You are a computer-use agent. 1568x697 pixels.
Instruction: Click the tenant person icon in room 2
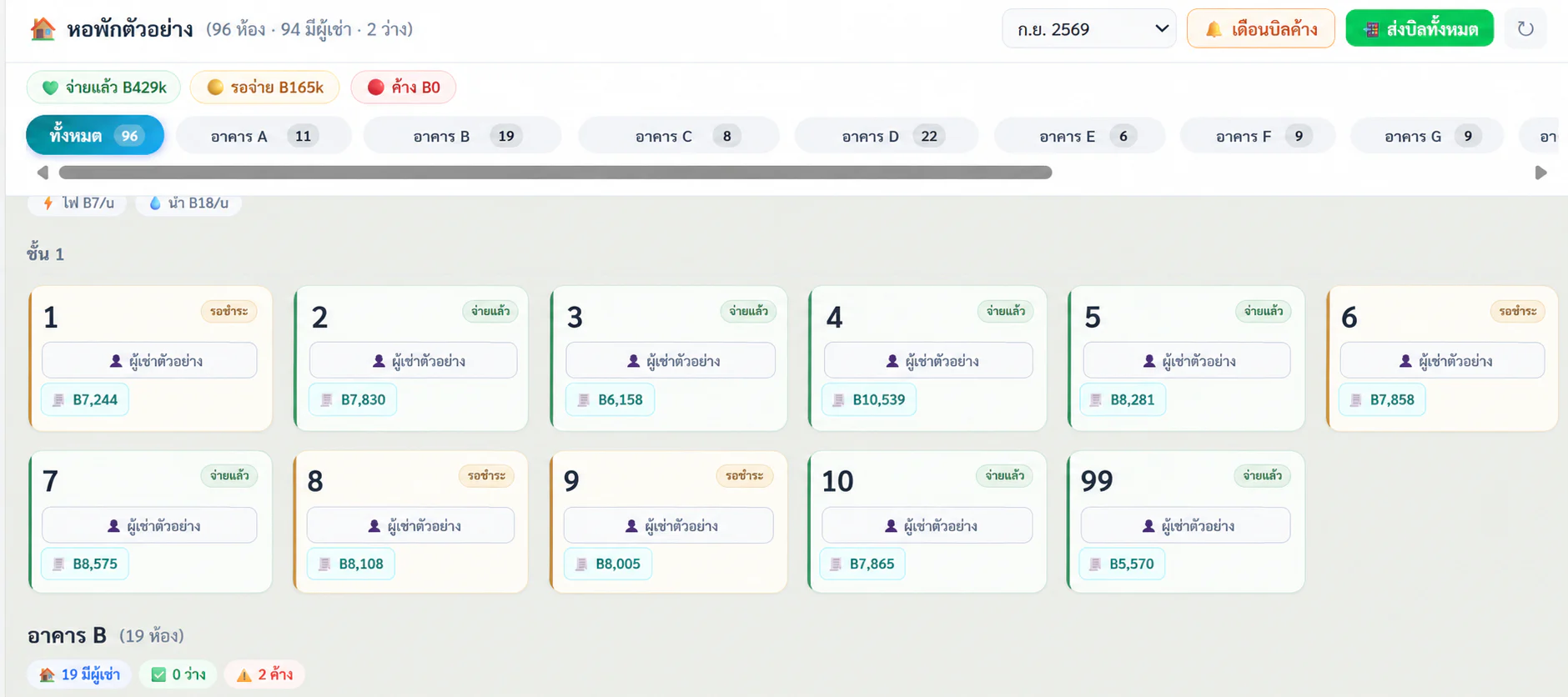click(379, 361)
